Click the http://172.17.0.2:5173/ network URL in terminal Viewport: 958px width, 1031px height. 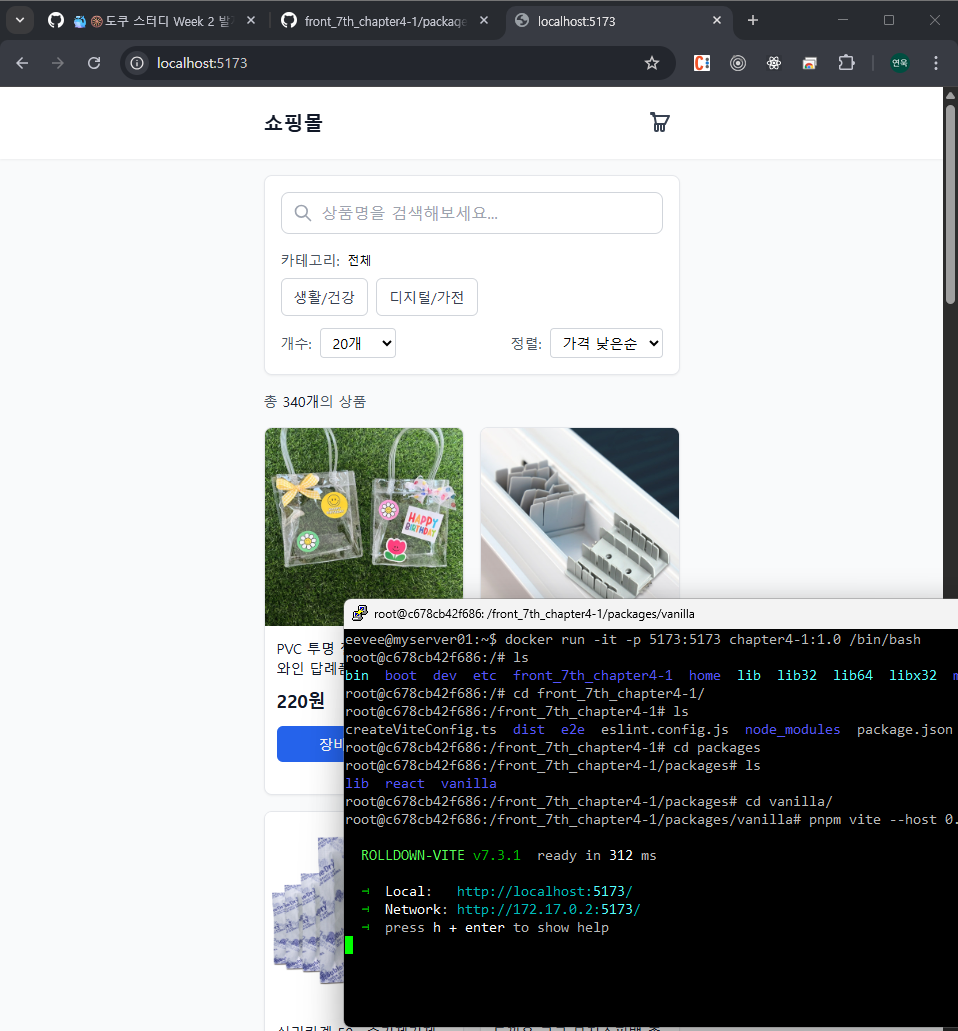click(548, 909)
